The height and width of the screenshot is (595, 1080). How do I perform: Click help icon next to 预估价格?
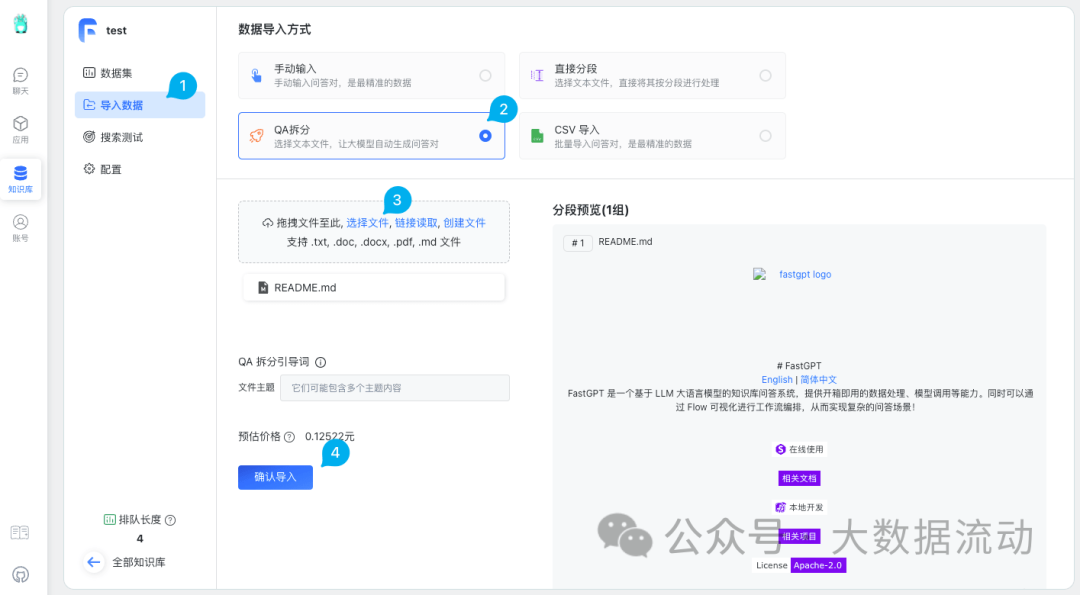pos(289,437)
